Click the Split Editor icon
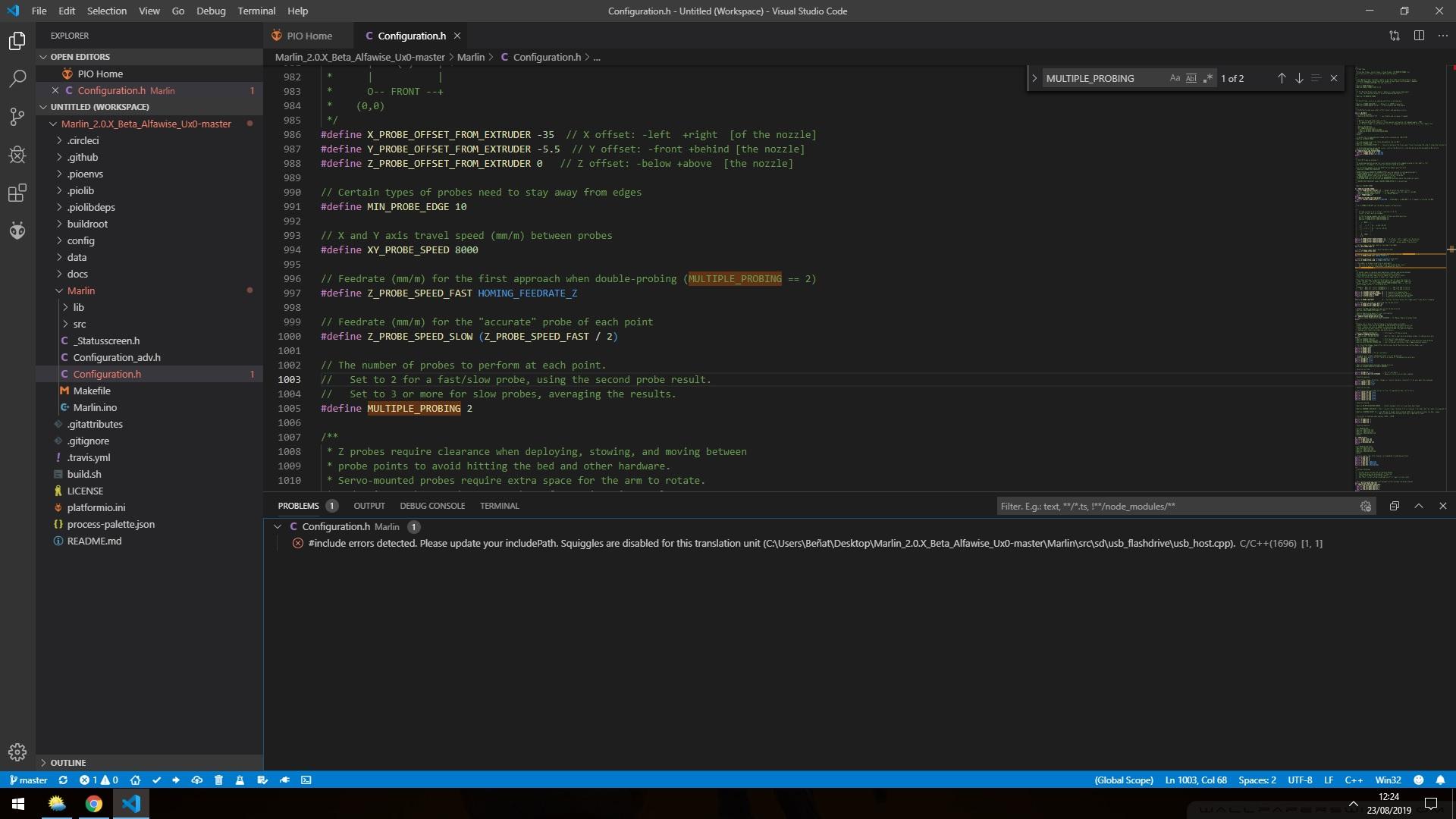 (x=1419, y=36)
